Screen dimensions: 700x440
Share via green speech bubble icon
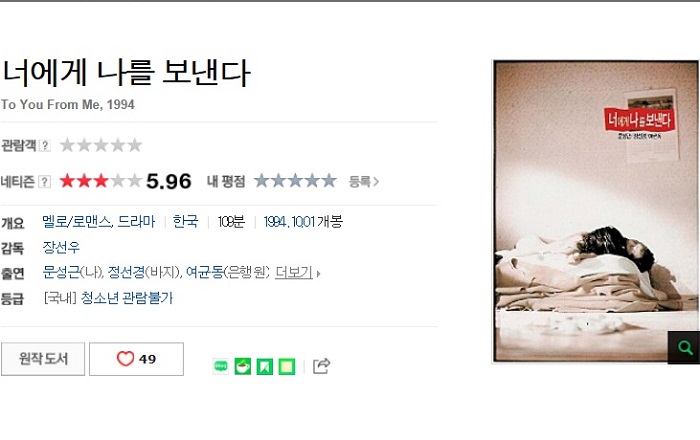tap(221, 366)
